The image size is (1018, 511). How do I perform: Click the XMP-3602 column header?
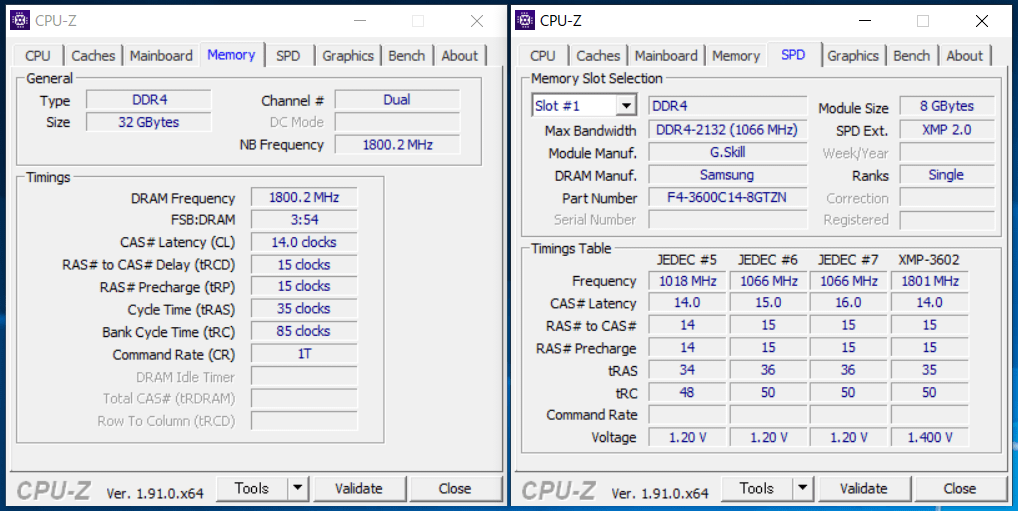click(929, 260)
